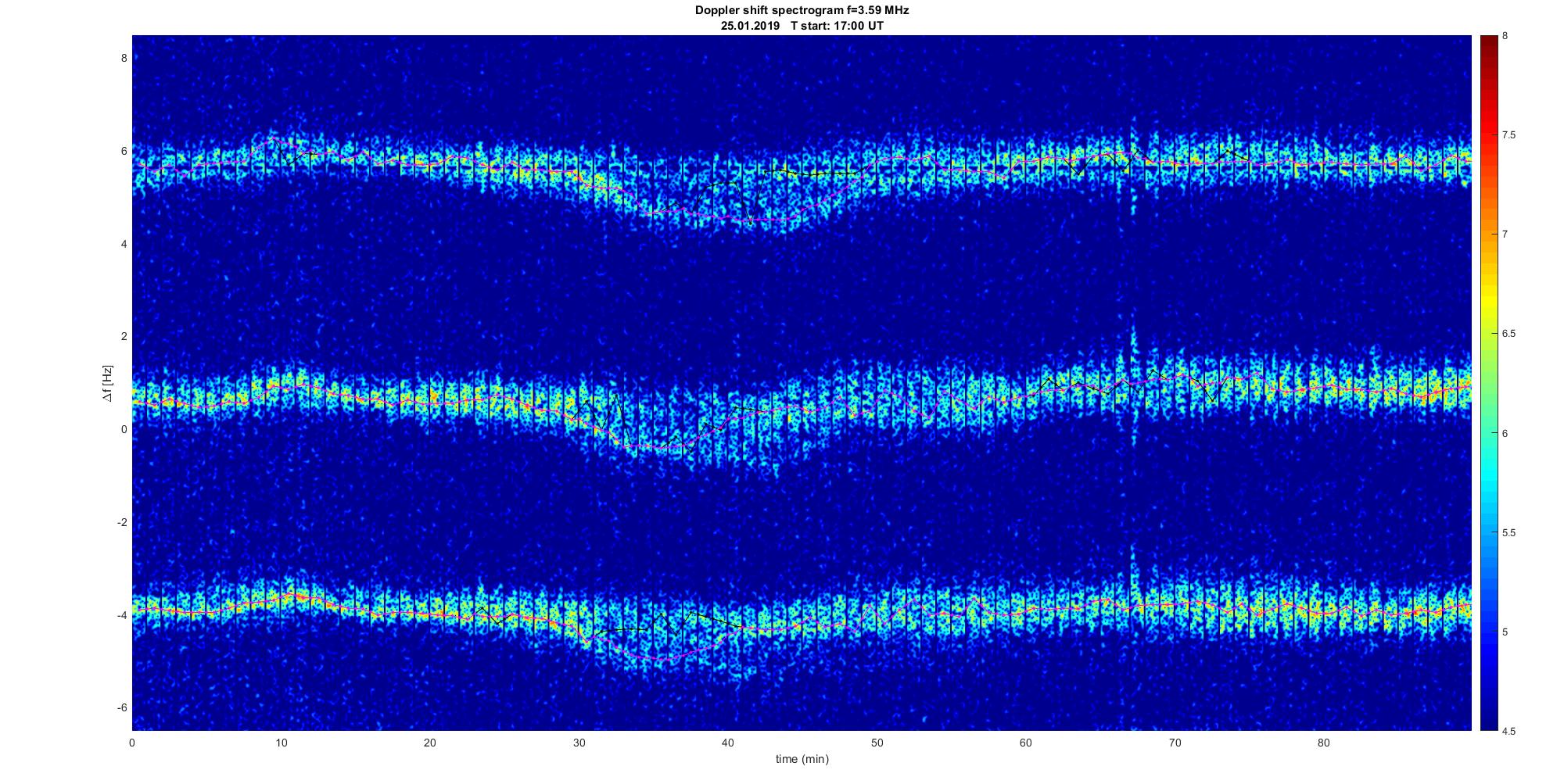Click the colorbar tick label 6.5
Screen dimensions: 1564x784
pyautogui.click(x=1509, y=334)
